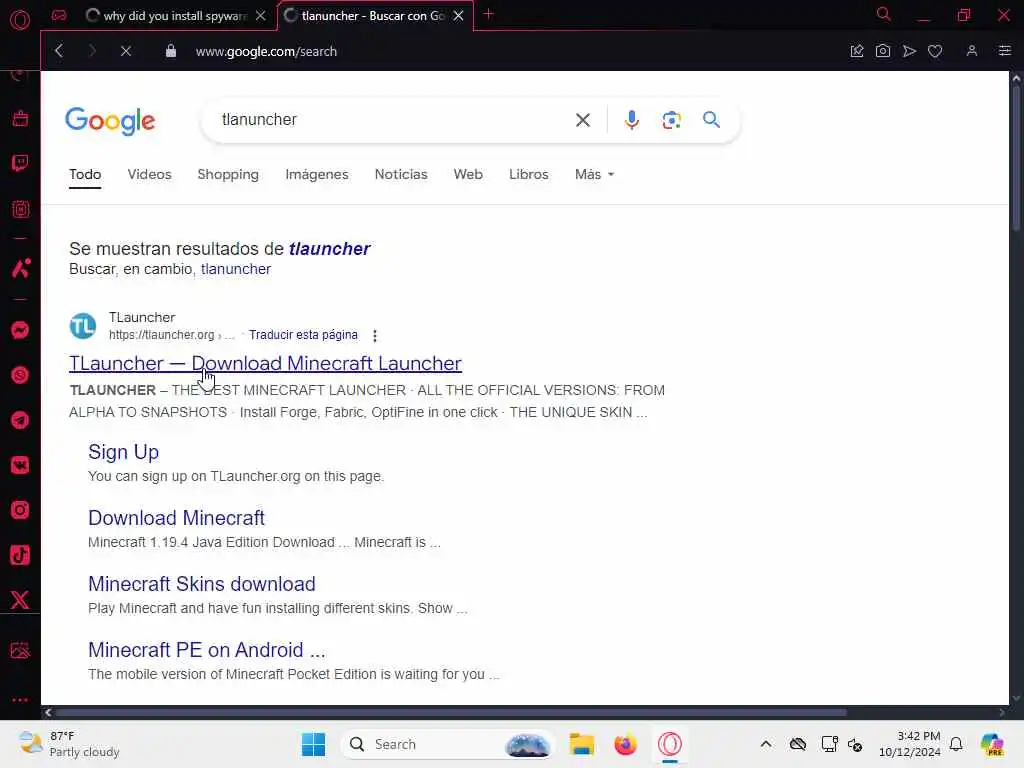1024x768 pixels.
Task: Open the new tab plus button
Action: point(488,14)
